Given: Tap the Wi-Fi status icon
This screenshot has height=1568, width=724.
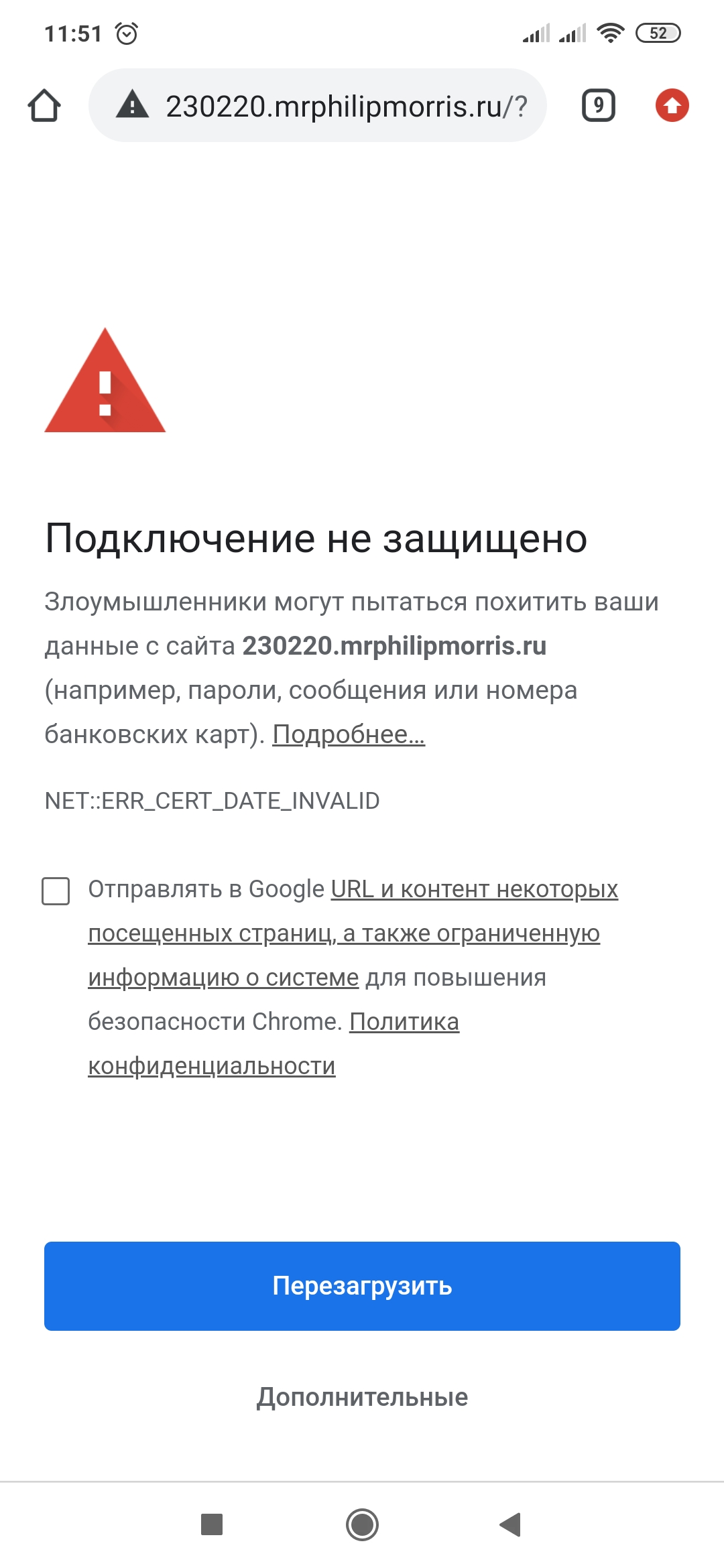Looking at the screenshot, I should click(x=610, y=33).
